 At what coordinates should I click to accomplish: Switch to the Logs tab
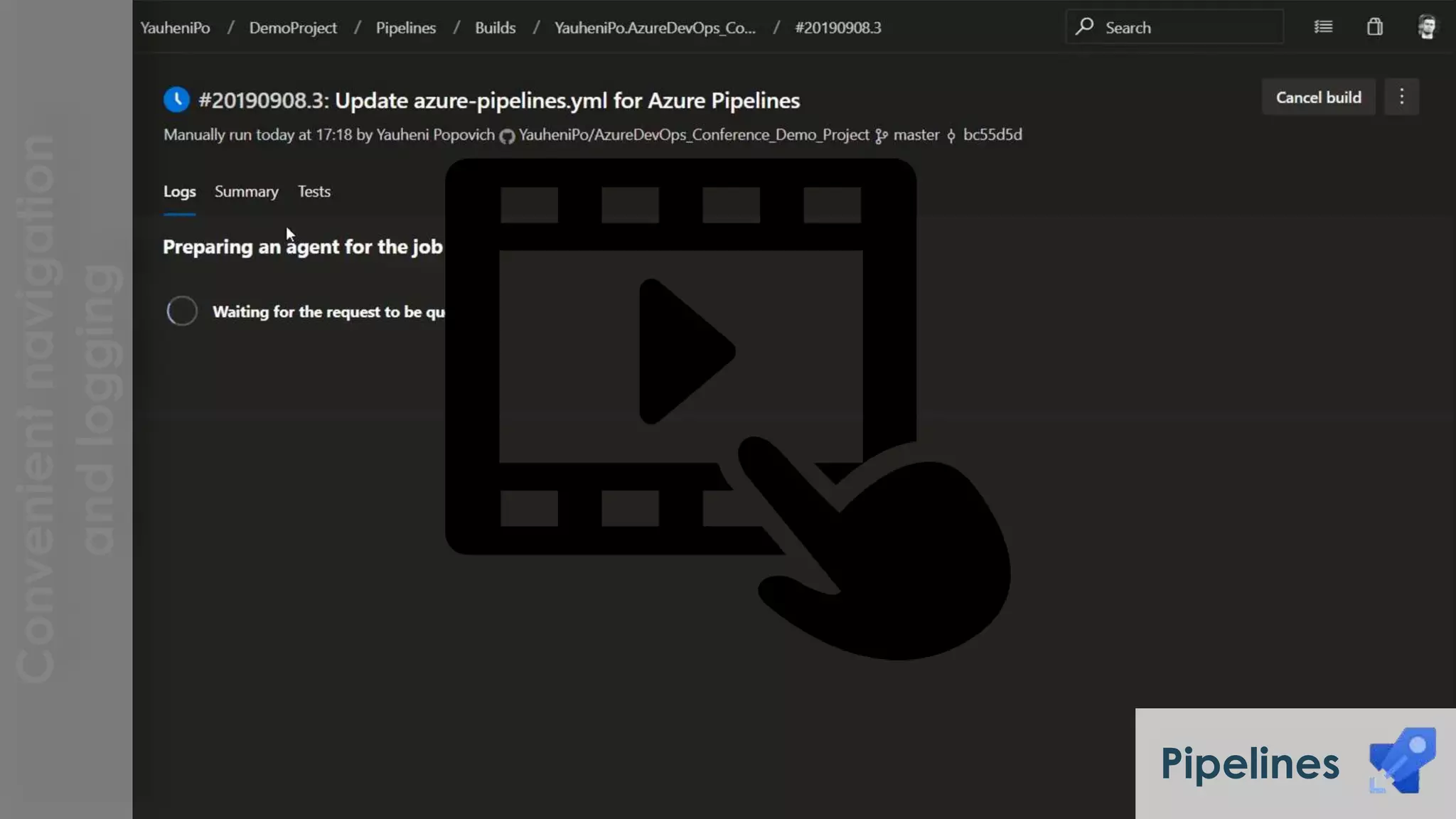[179, 191]
